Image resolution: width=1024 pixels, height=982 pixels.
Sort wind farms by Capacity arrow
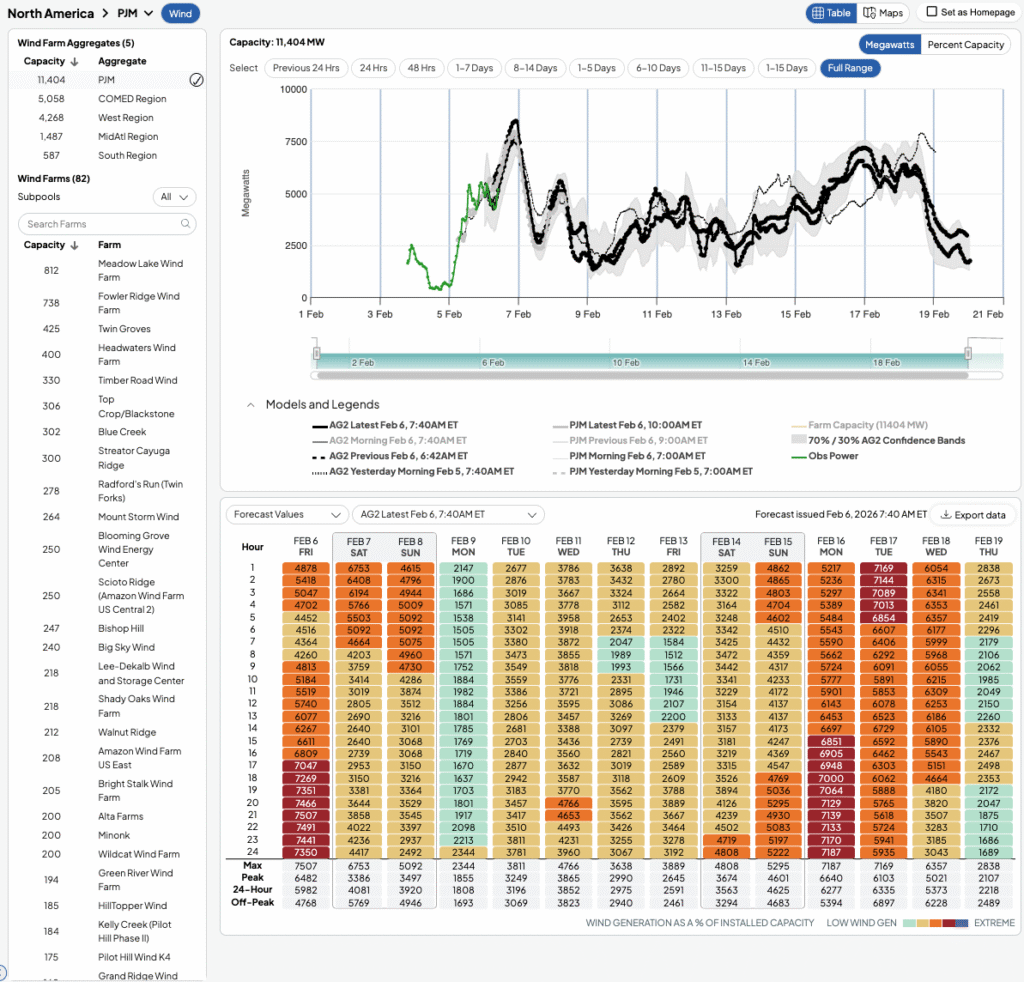pyautogui.click(x=74, y=245)
